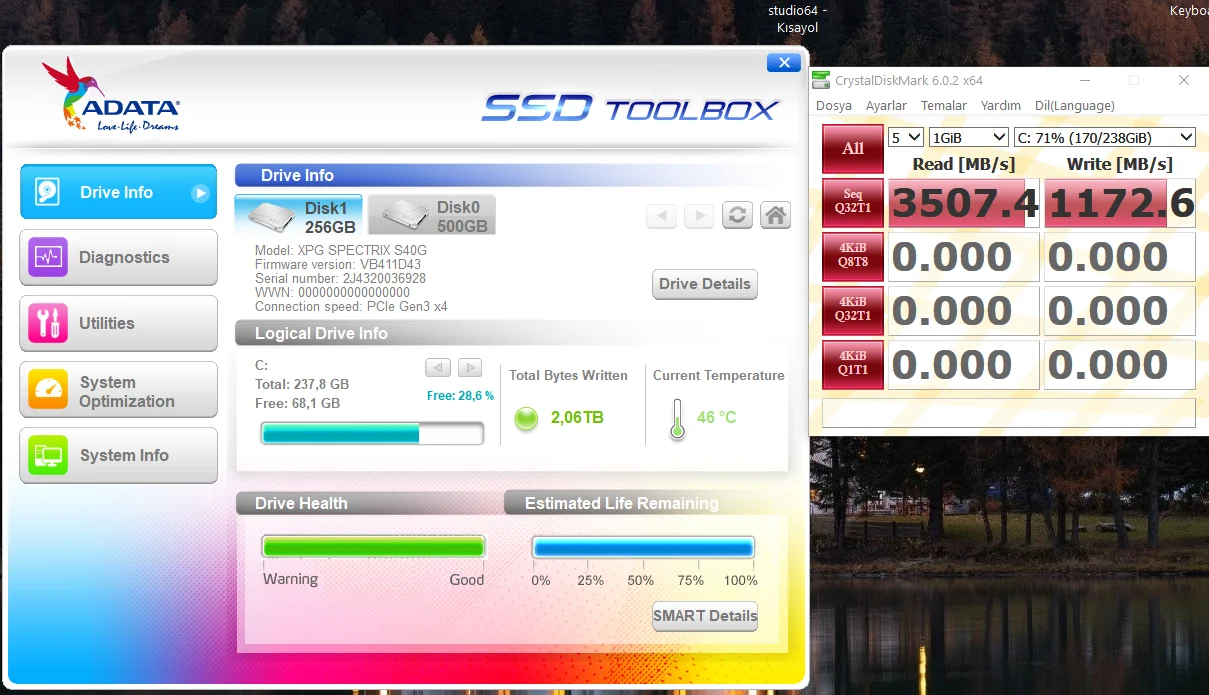Open test size dropdown showing 1GiB
This screenshot has width=1209, height=695.
(x=968, y=137)
